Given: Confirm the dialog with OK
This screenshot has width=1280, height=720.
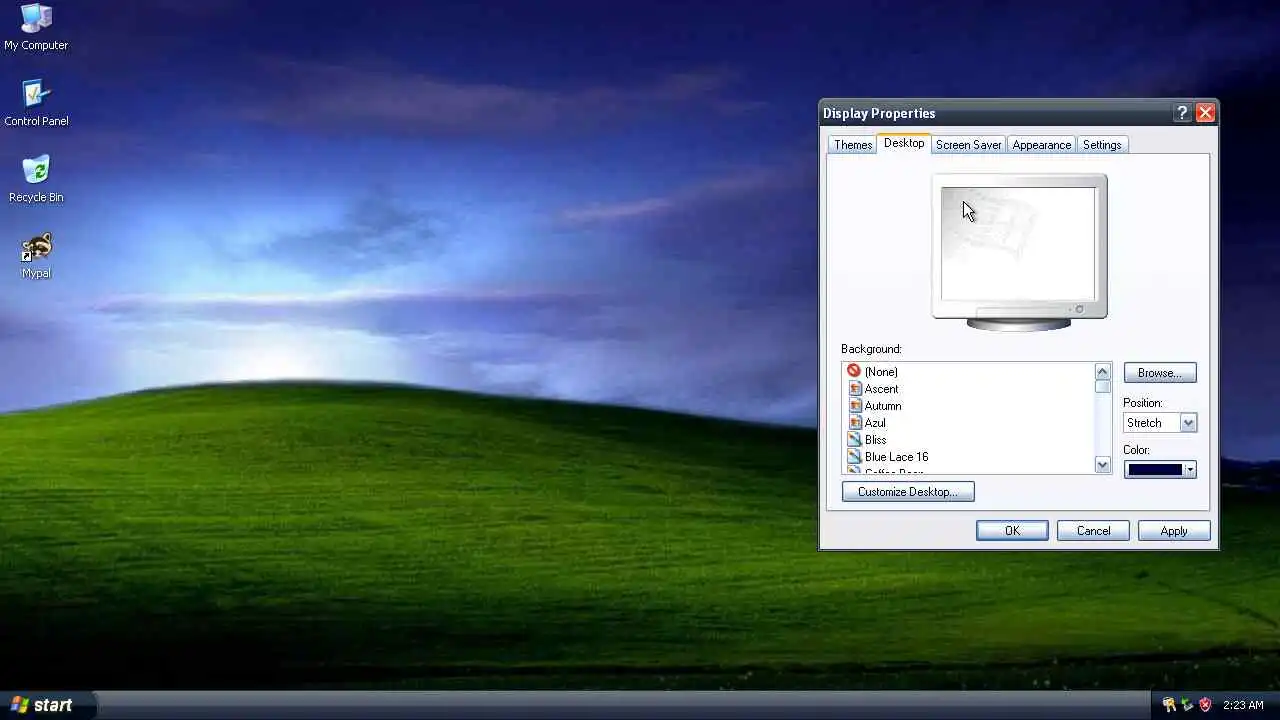Looking at the screenshot, I should coord(1012,531).
